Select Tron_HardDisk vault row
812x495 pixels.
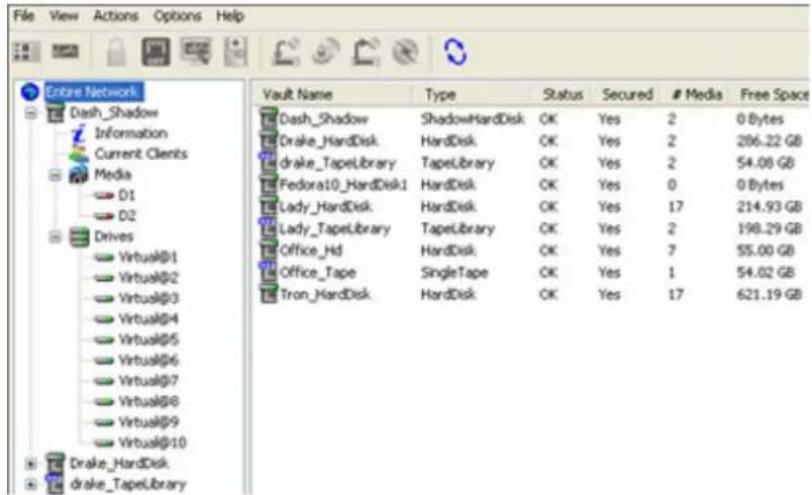pyautogui.click(x=532, y=295)
